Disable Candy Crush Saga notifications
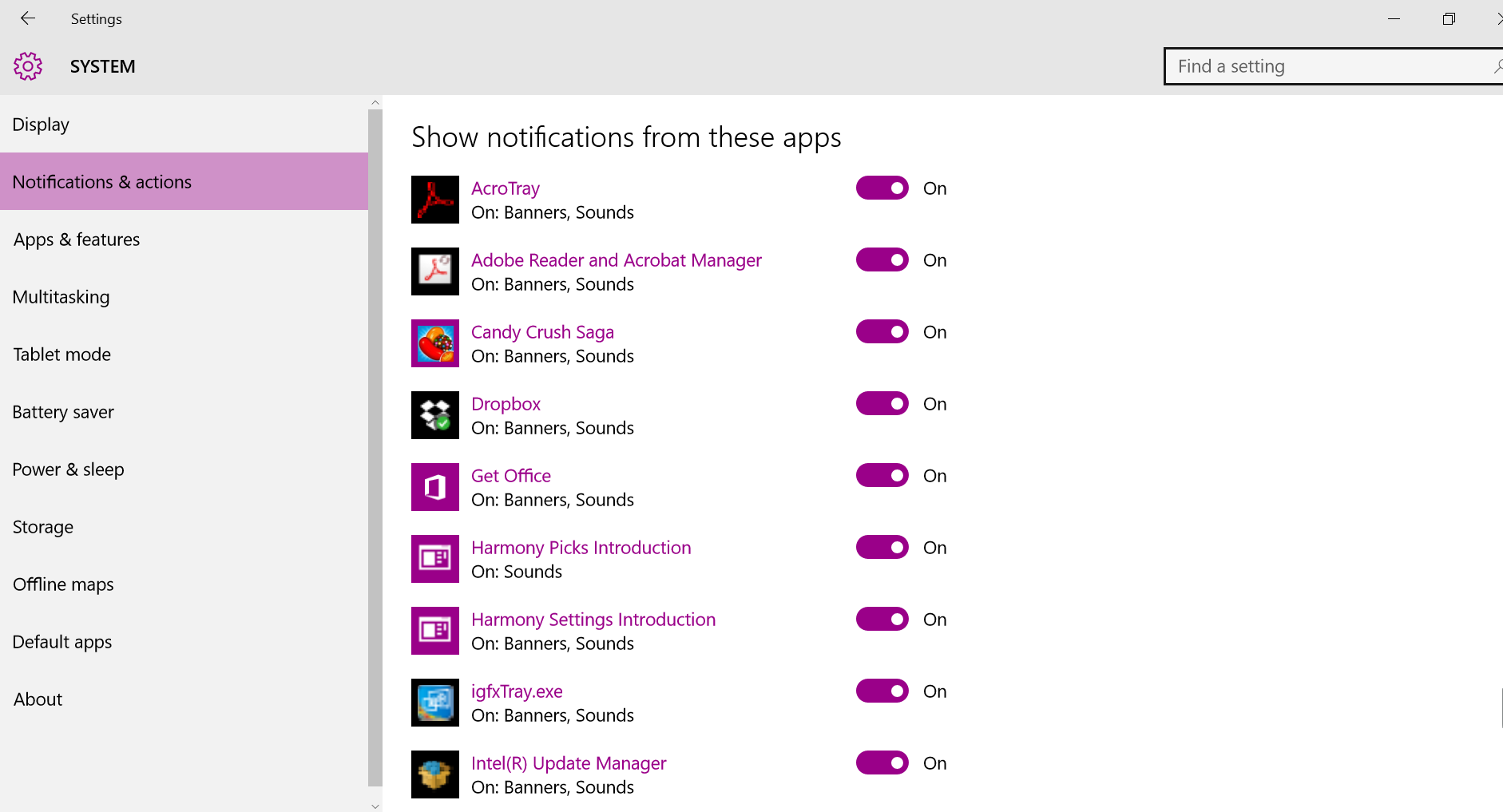Viewport: 1503px width, 812px height. click(882, 331)
